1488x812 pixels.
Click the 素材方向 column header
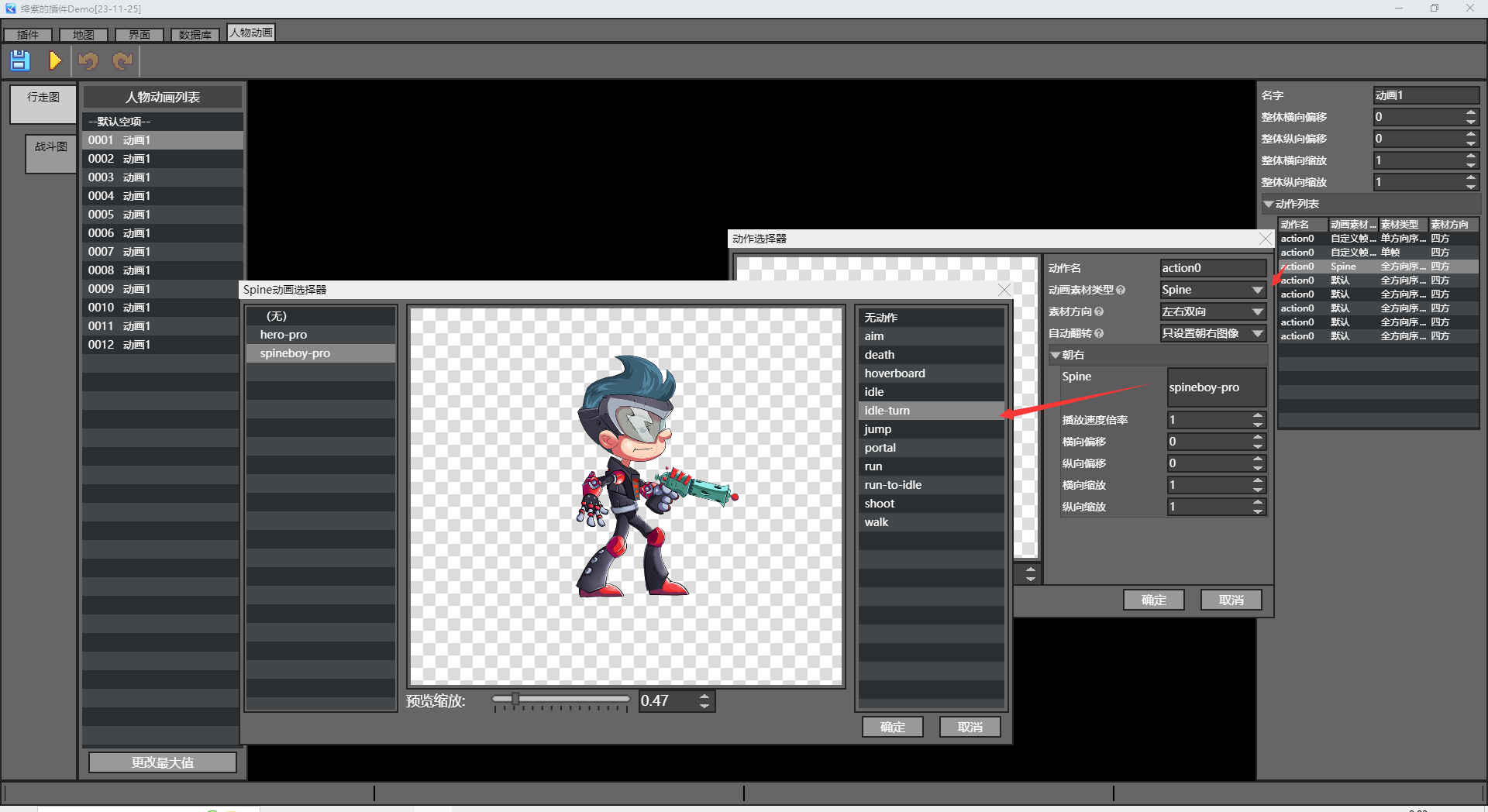pos(1453,225)
